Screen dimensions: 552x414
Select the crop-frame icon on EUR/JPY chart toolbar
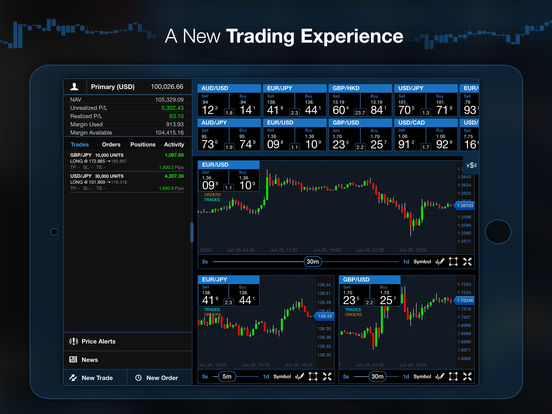coord(313,377)
